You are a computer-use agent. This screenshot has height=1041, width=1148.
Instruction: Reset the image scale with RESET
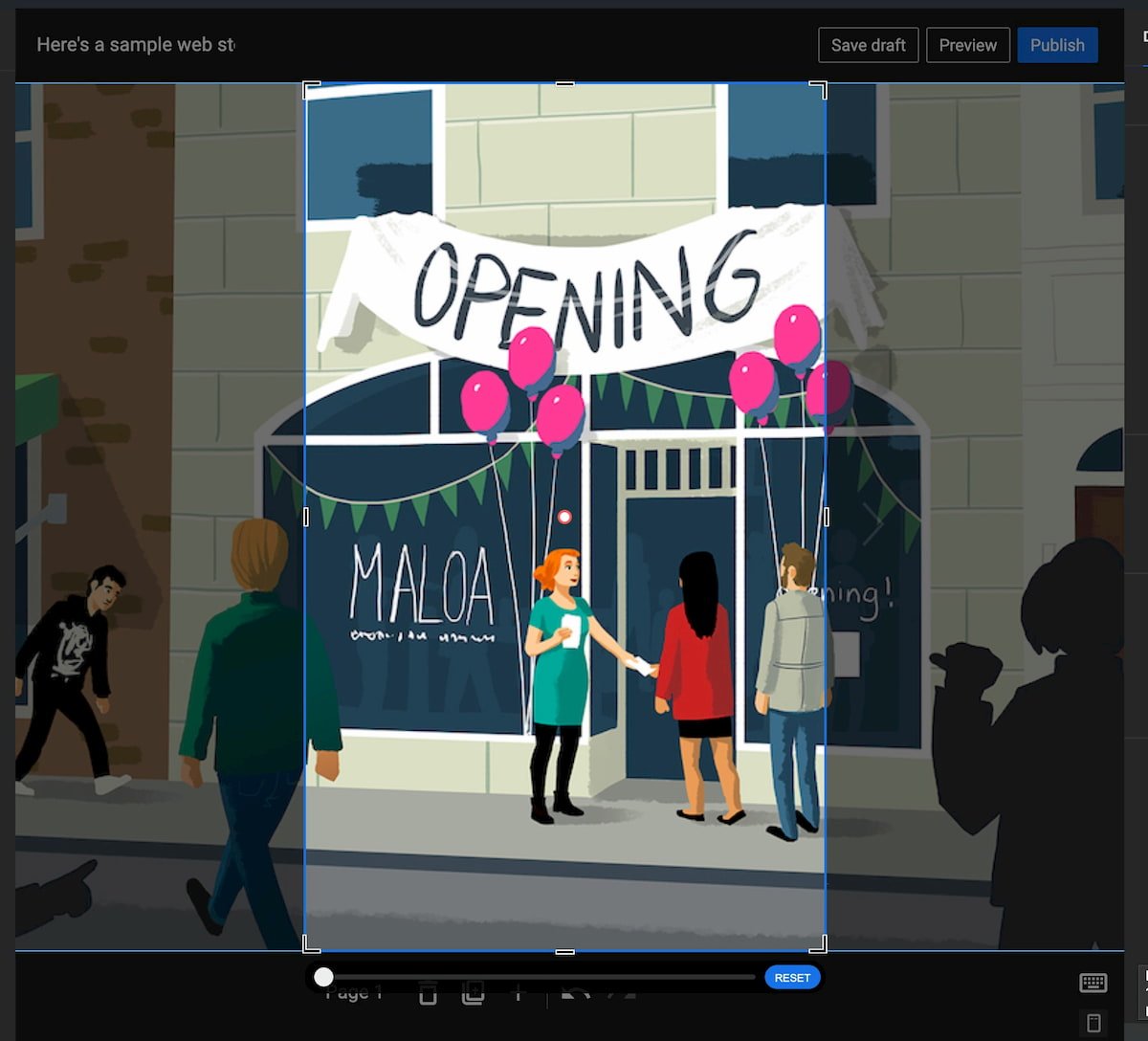point(792,977)
